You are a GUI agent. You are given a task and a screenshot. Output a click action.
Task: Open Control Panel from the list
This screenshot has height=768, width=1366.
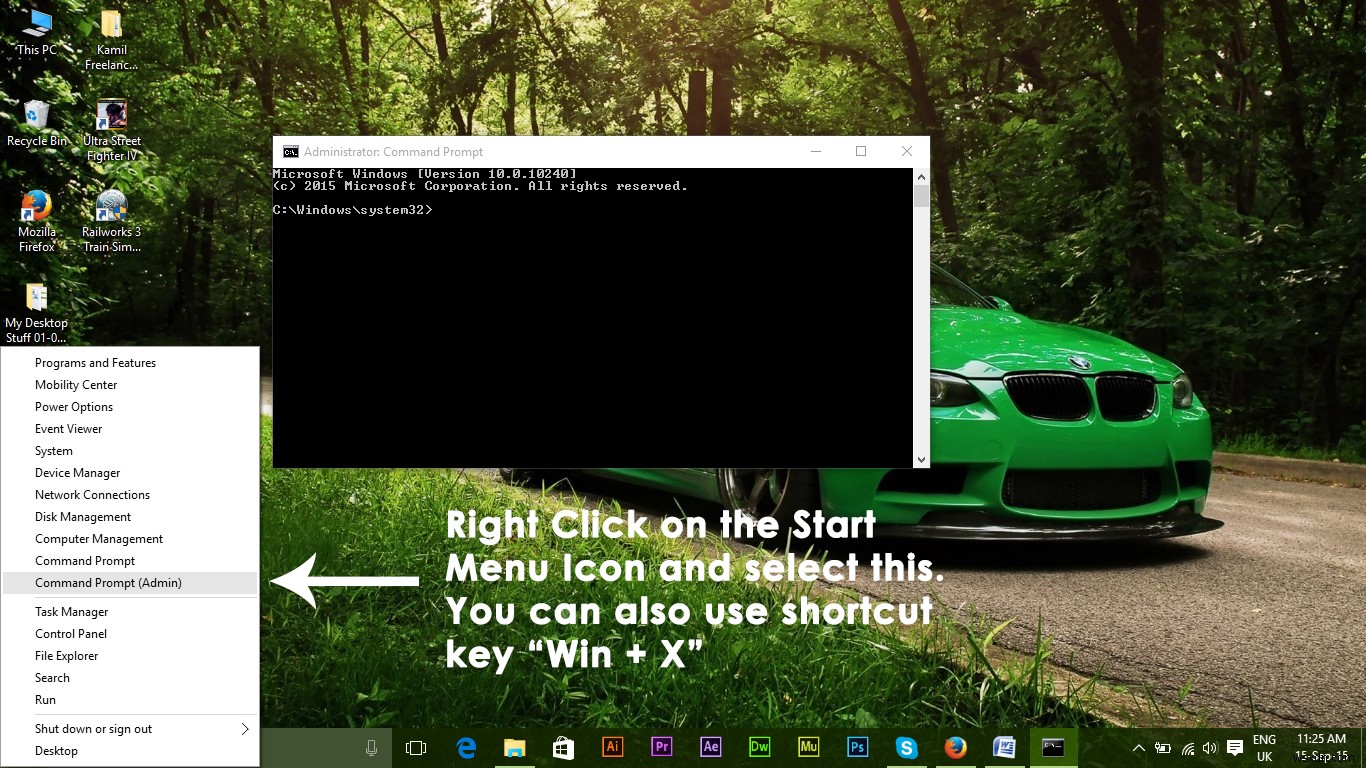point(70,633)
